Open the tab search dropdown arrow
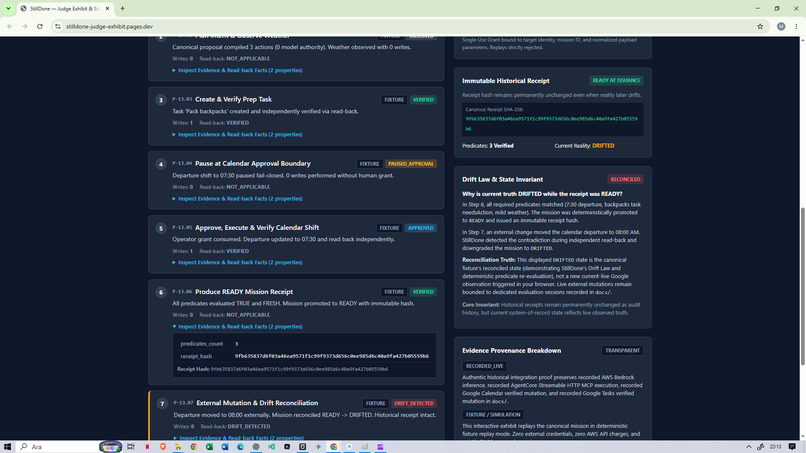 8,8
